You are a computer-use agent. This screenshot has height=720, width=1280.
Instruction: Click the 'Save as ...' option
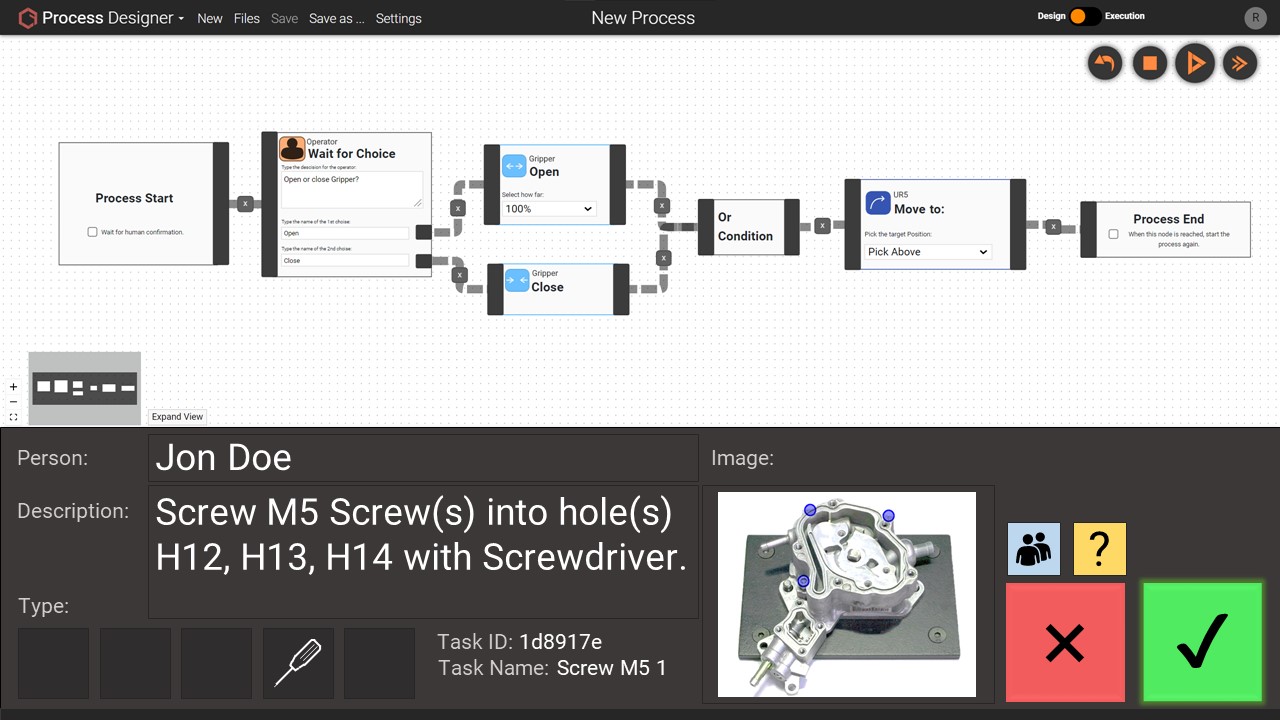pyautogui.click(x=336, y=18)
